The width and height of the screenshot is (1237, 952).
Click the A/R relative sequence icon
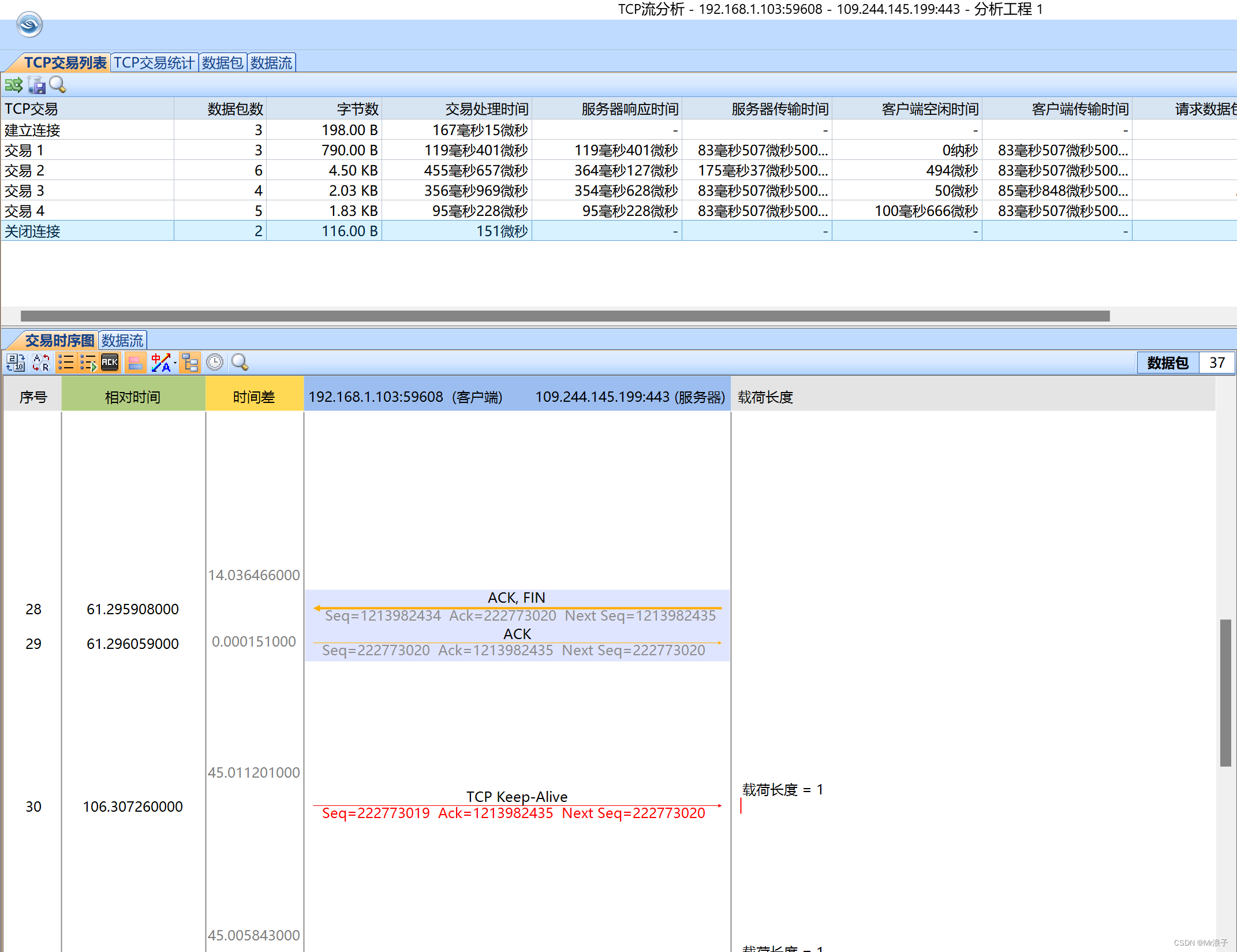tap(41, 363)
